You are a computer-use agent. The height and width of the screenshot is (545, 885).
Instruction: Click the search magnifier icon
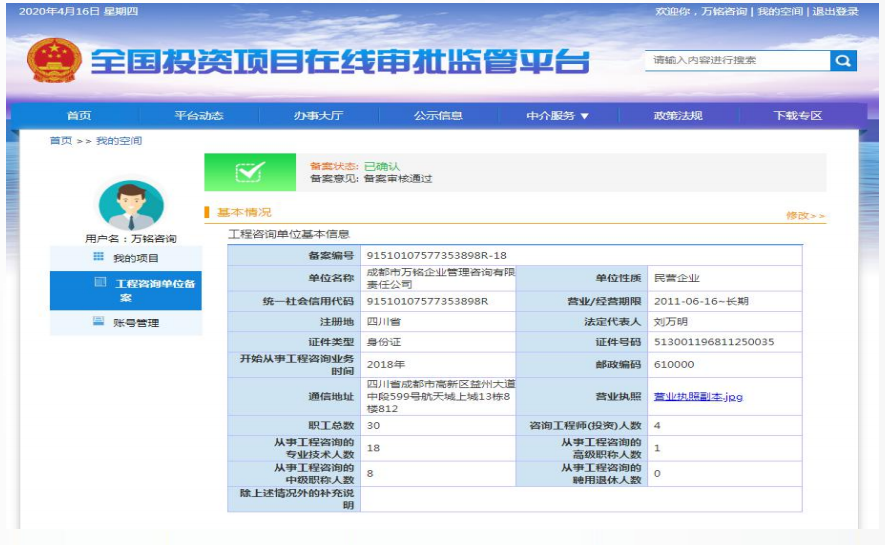(843, 61)
